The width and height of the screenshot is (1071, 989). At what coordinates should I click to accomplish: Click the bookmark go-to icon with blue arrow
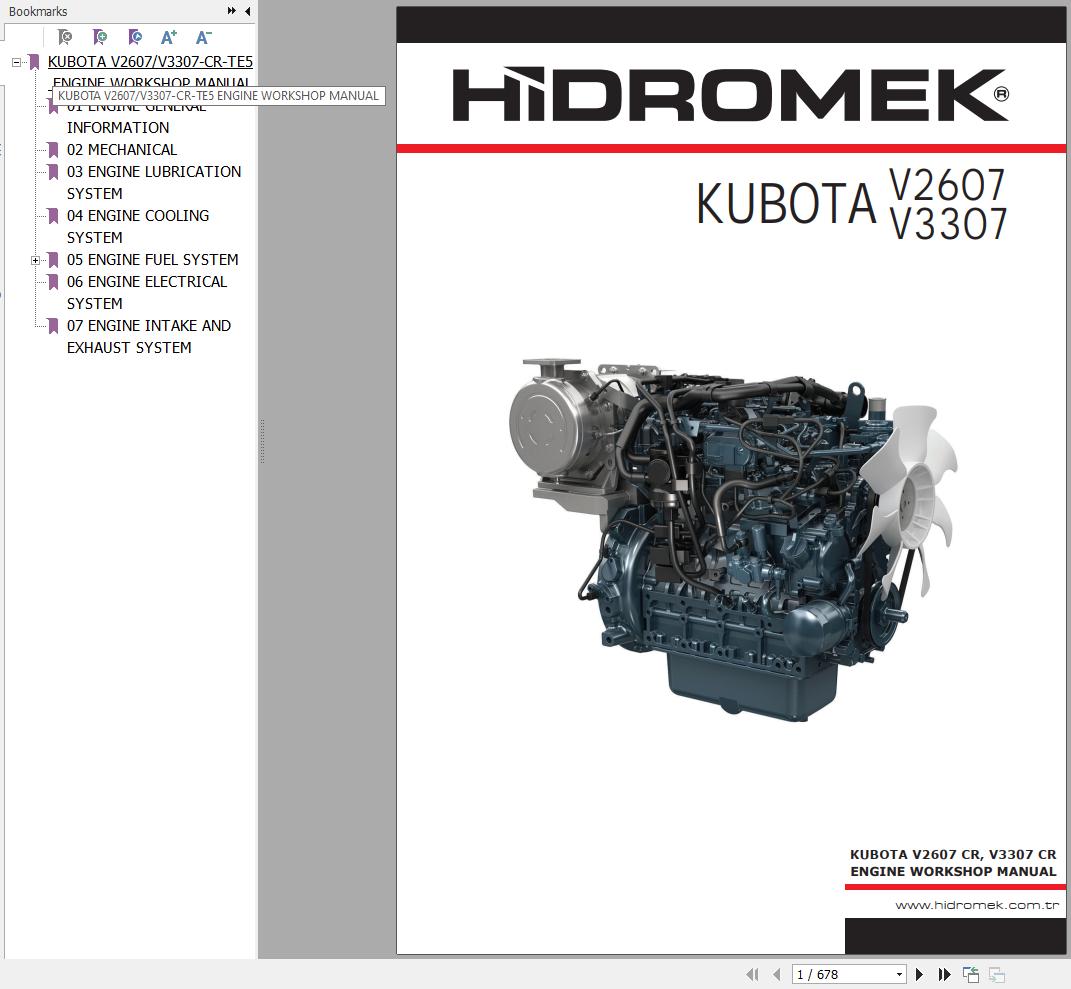coord(135,38)
